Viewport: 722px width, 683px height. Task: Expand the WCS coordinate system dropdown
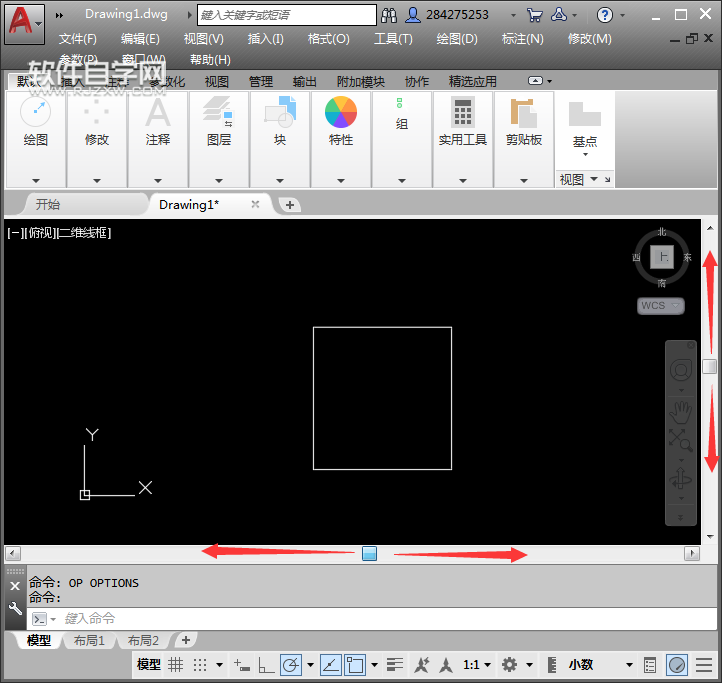coord(661,306)
